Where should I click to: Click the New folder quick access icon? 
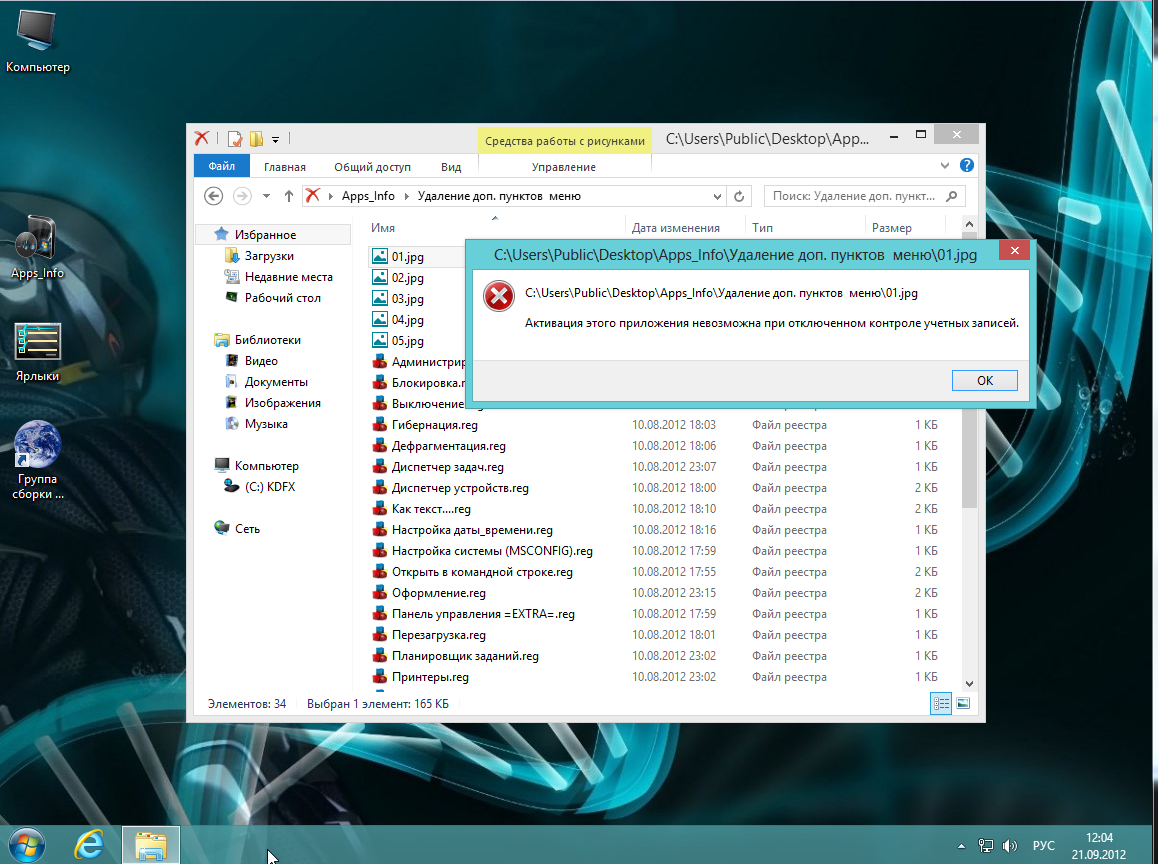256,139
